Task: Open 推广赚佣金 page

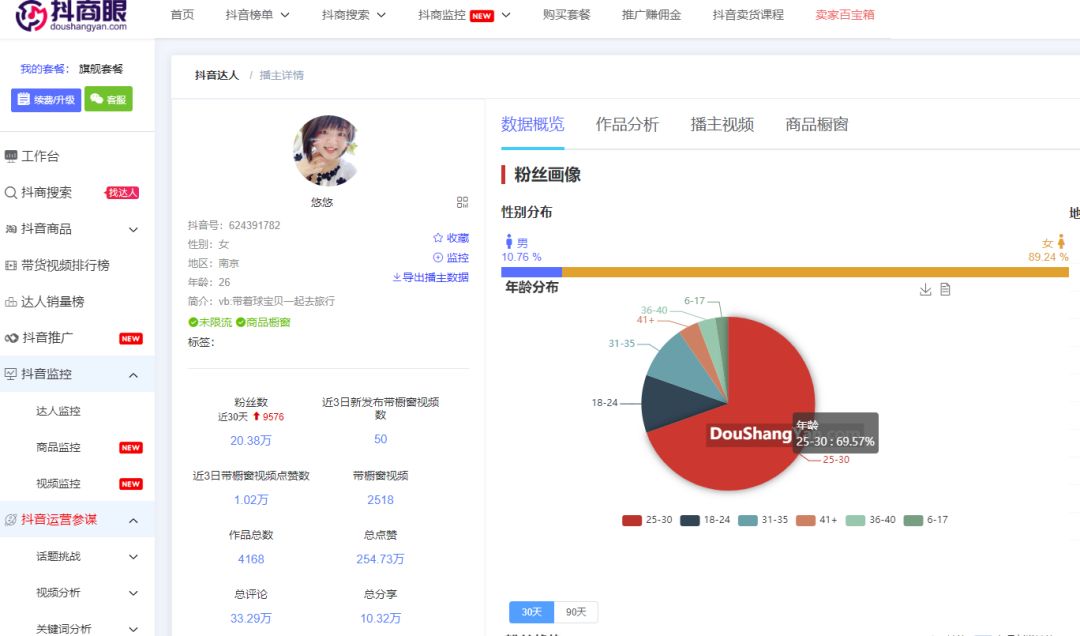Action: [x=652, y=14]
